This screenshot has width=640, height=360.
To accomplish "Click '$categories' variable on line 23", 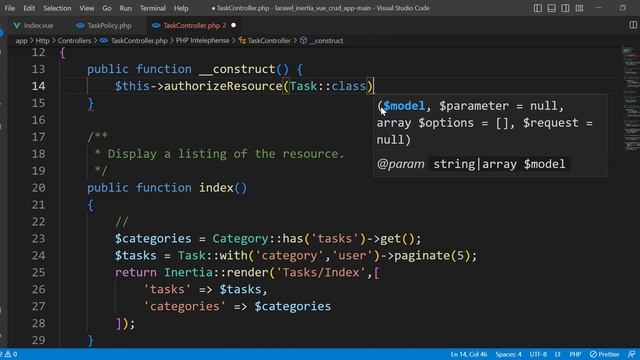I will pos(153,239).
